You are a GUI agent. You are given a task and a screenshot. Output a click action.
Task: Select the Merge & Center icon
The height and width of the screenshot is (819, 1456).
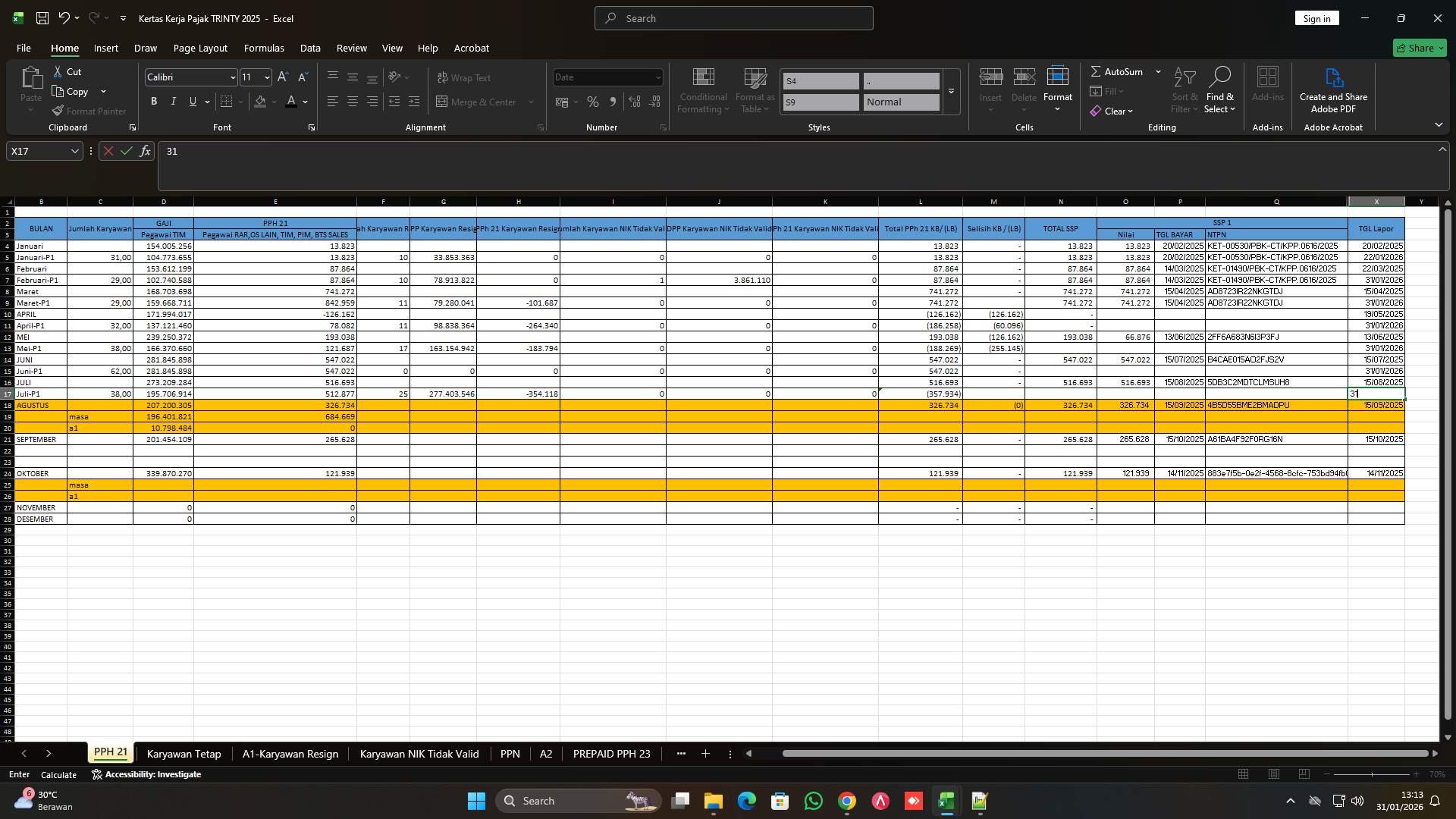click(x=442, y=101)
